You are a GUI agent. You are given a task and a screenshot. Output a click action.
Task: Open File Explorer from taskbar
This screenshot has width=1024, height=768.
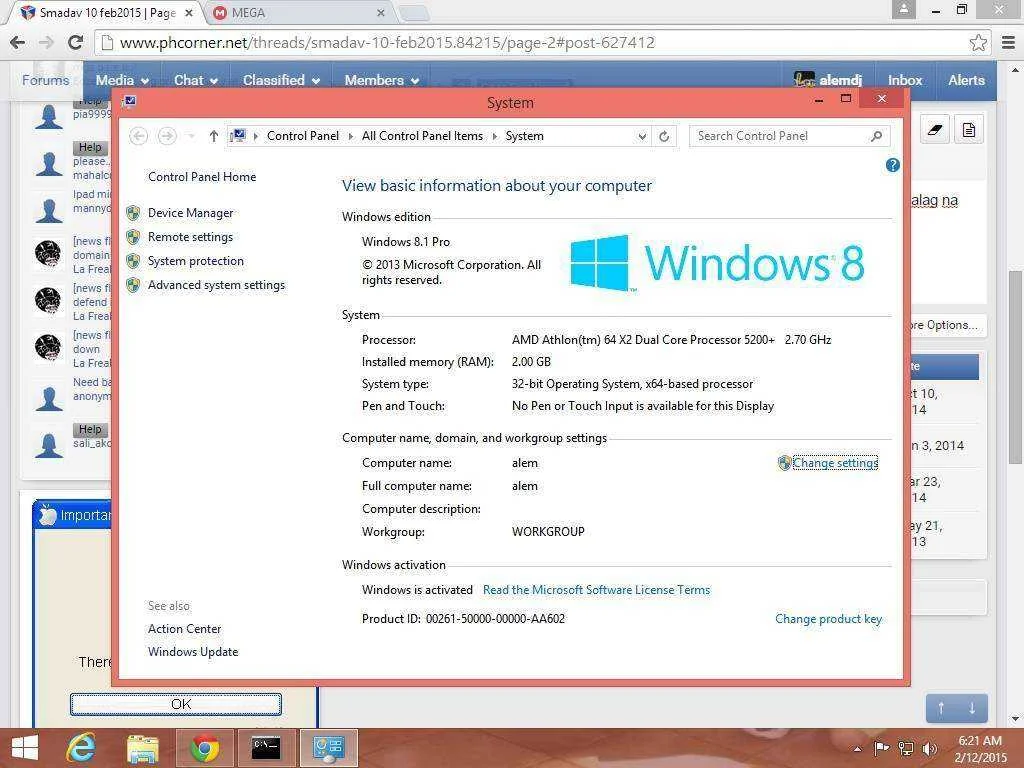[x=142, y=748]
